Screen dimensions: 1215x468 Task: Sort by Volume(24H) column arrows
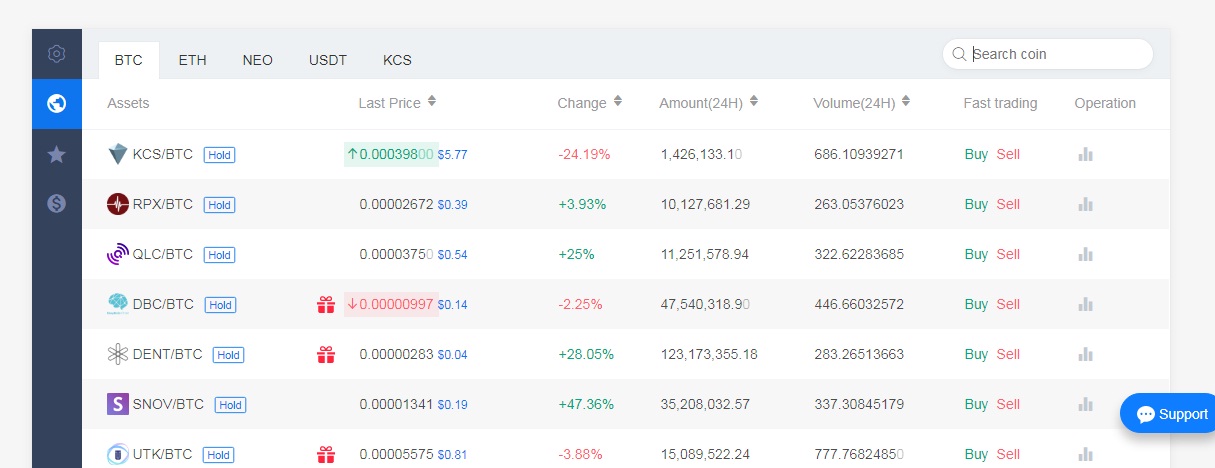905,102
